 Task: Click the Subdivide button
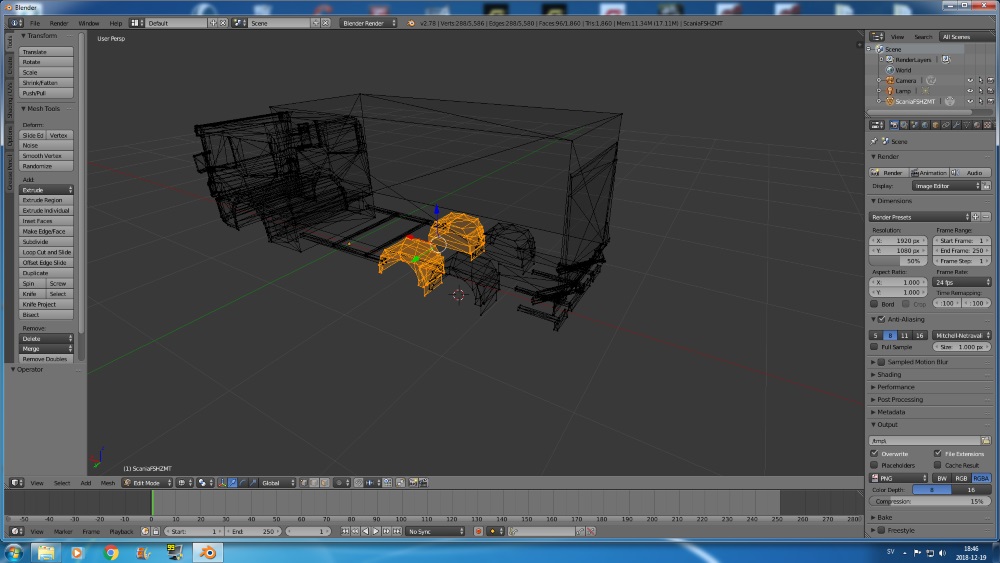[x=46, y=242]
